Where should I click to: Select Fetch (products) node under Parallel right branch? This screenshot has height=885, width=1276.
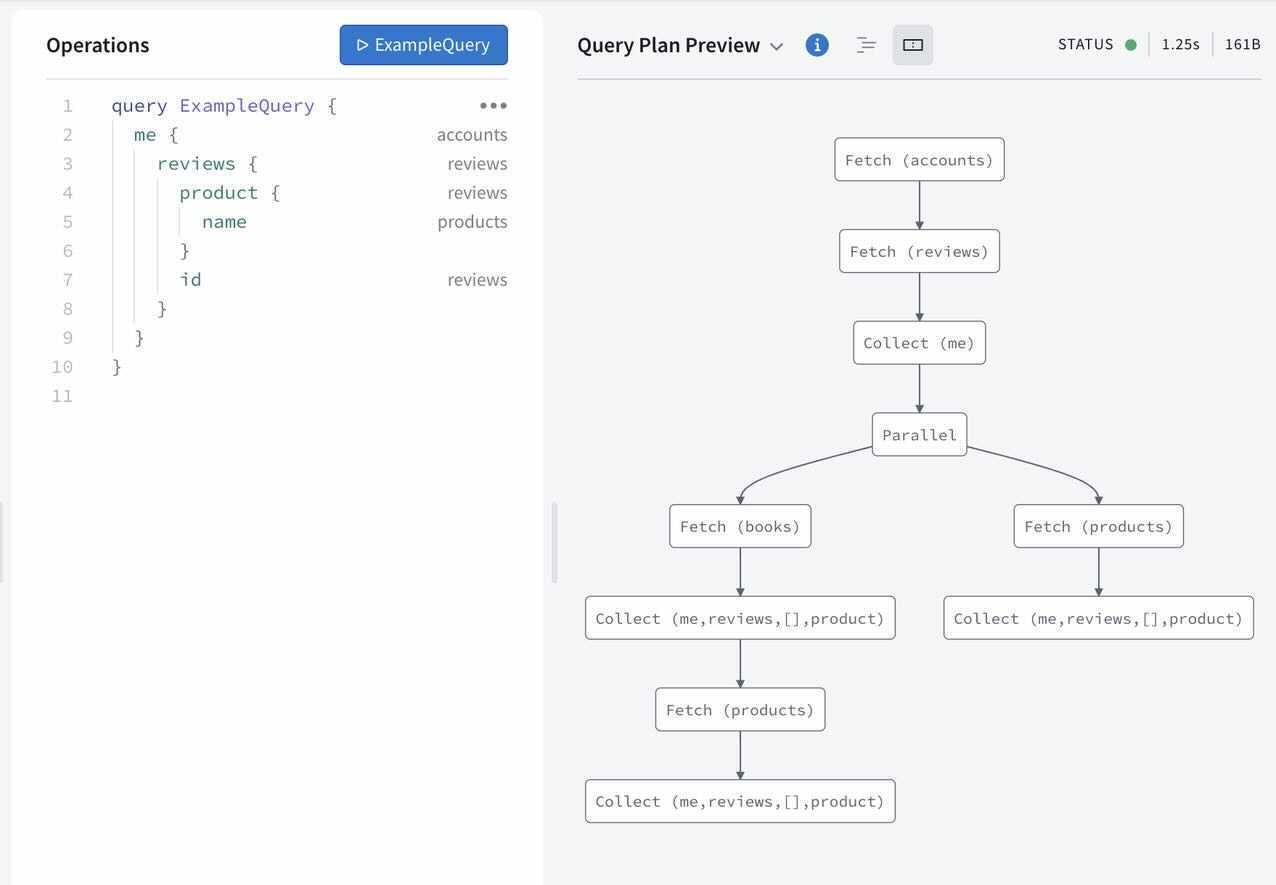[1098, 526]
